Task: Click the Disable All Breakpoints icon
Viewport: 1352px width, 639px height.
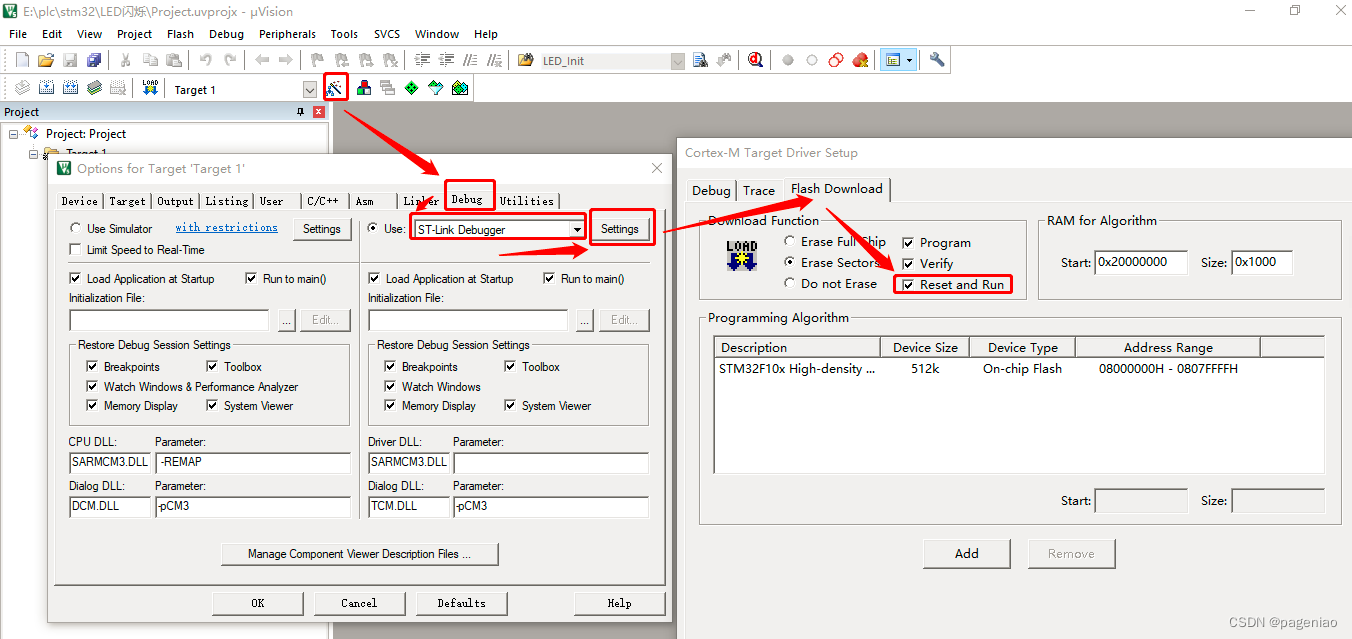Action: tap(836, 60)
